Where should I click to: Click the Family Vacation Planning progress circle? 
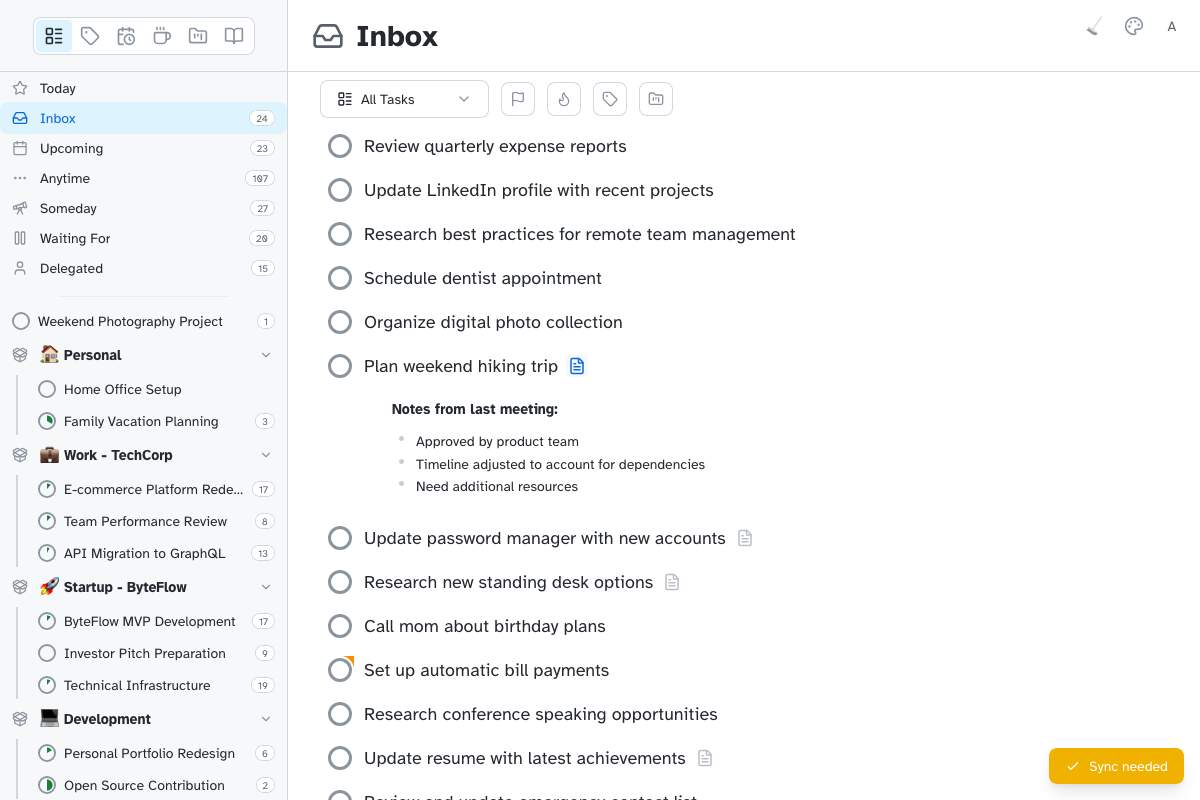[46, 421]
